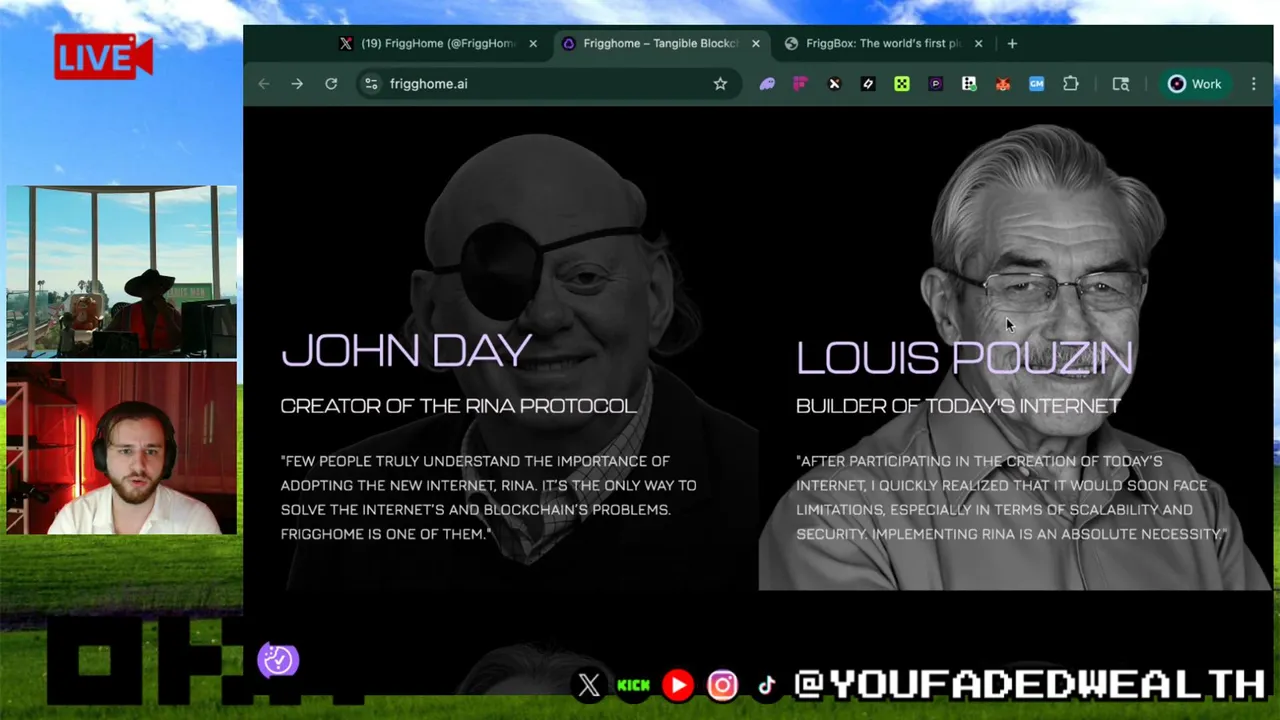Close the FriggBox tab

click(978, 43)
